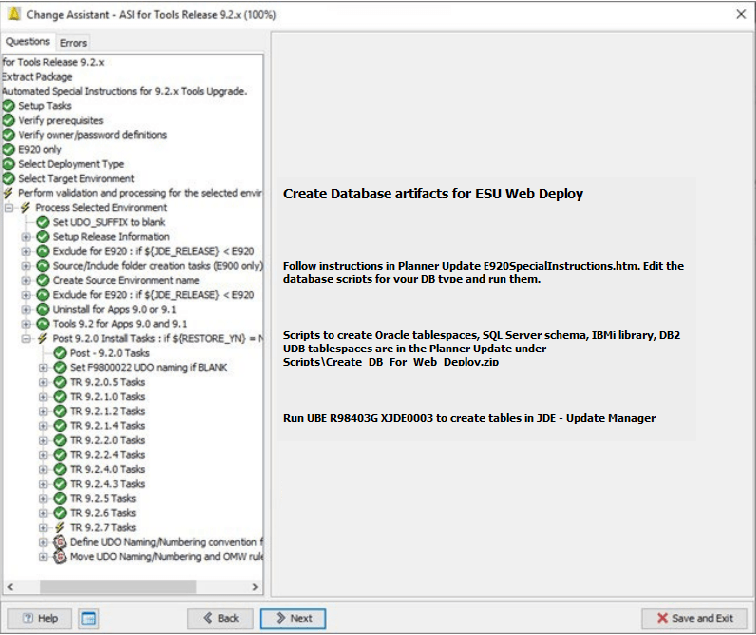
Task: Click 'Create Database artifacts for ESU Web Deploy' heading
Action: (x=433, y=193)
